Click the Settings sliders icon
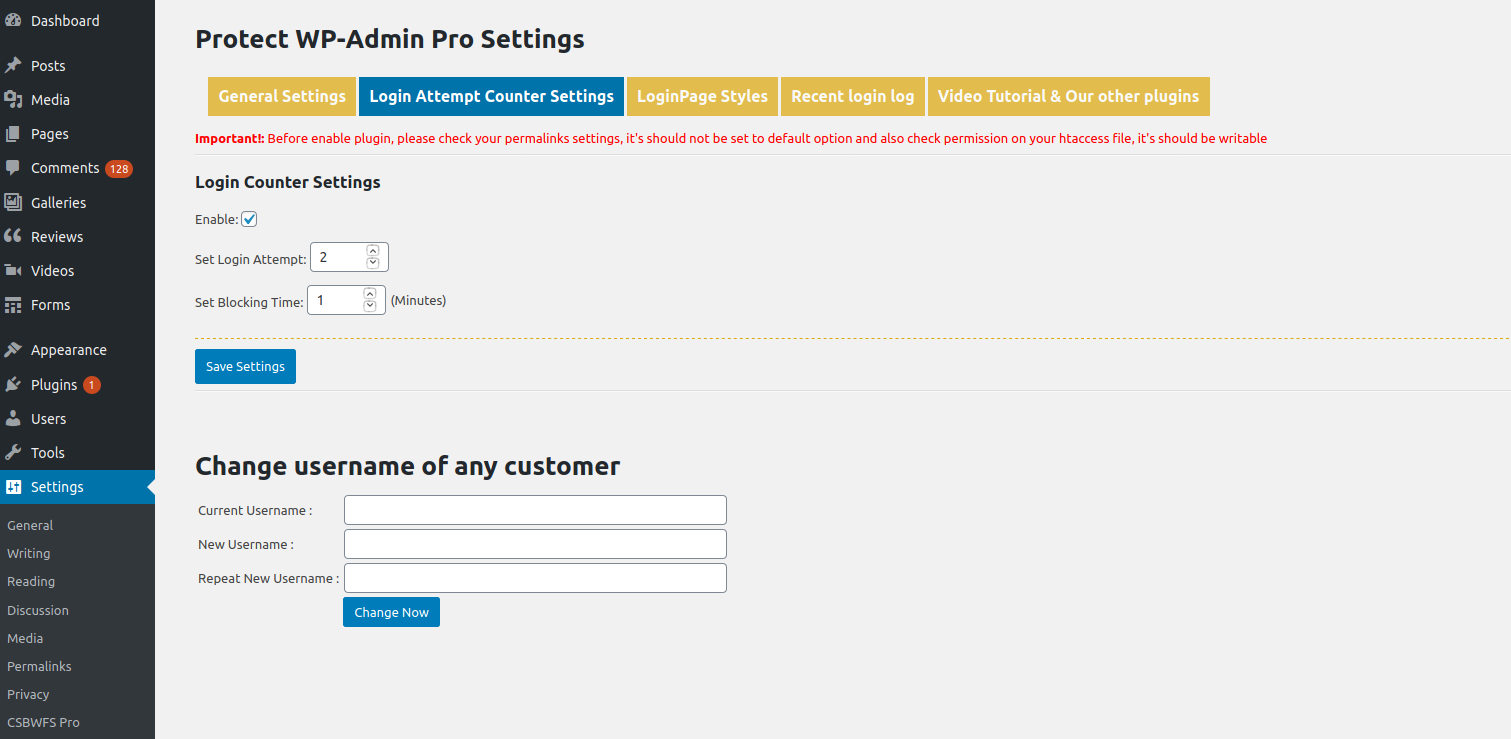Image resolution: width=1511 pixels, height=739 pixels. click(13, 487)
